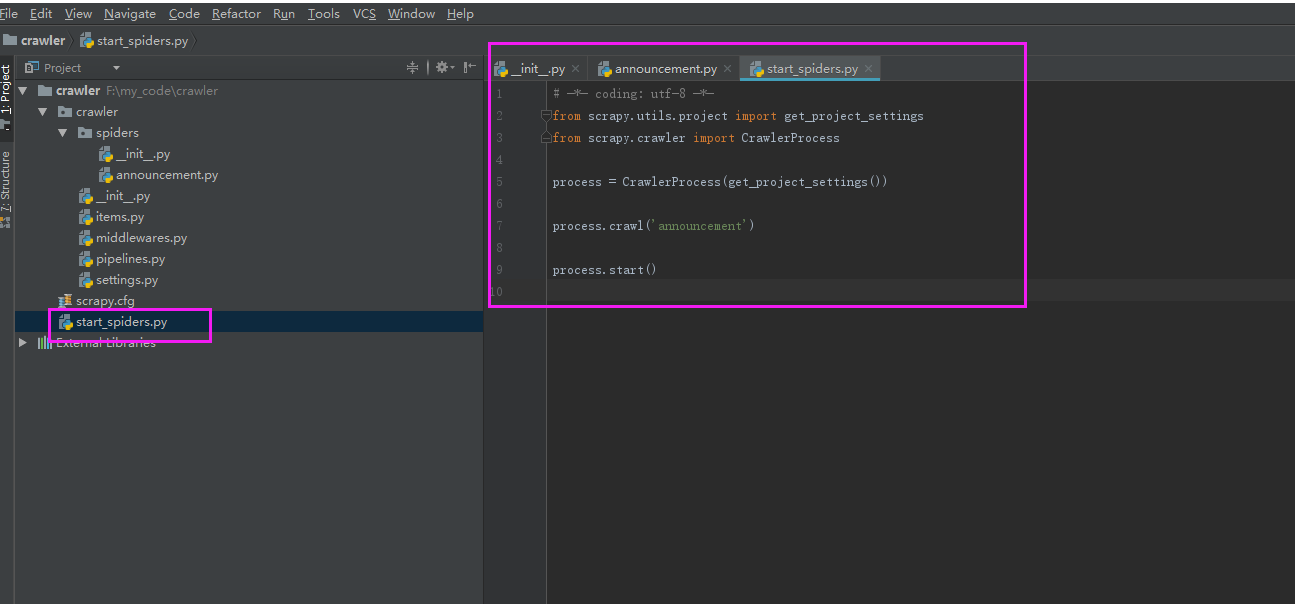Open the Edit menu
This screenshot has width=1295, height=604.
coord(41,14)
